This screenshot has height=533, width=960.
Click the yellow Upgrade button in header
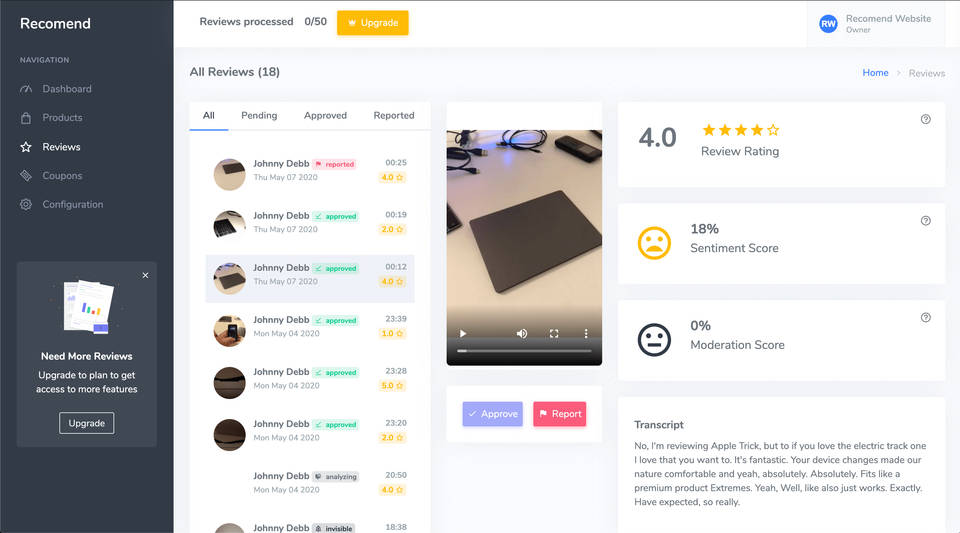[x=372, y=23]
